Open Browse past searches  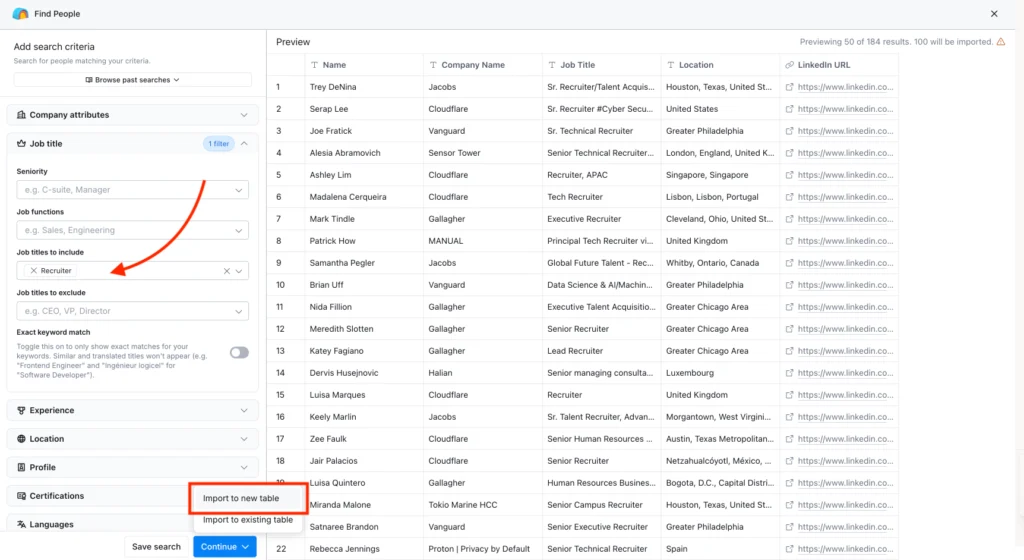(x=132, y=80)
